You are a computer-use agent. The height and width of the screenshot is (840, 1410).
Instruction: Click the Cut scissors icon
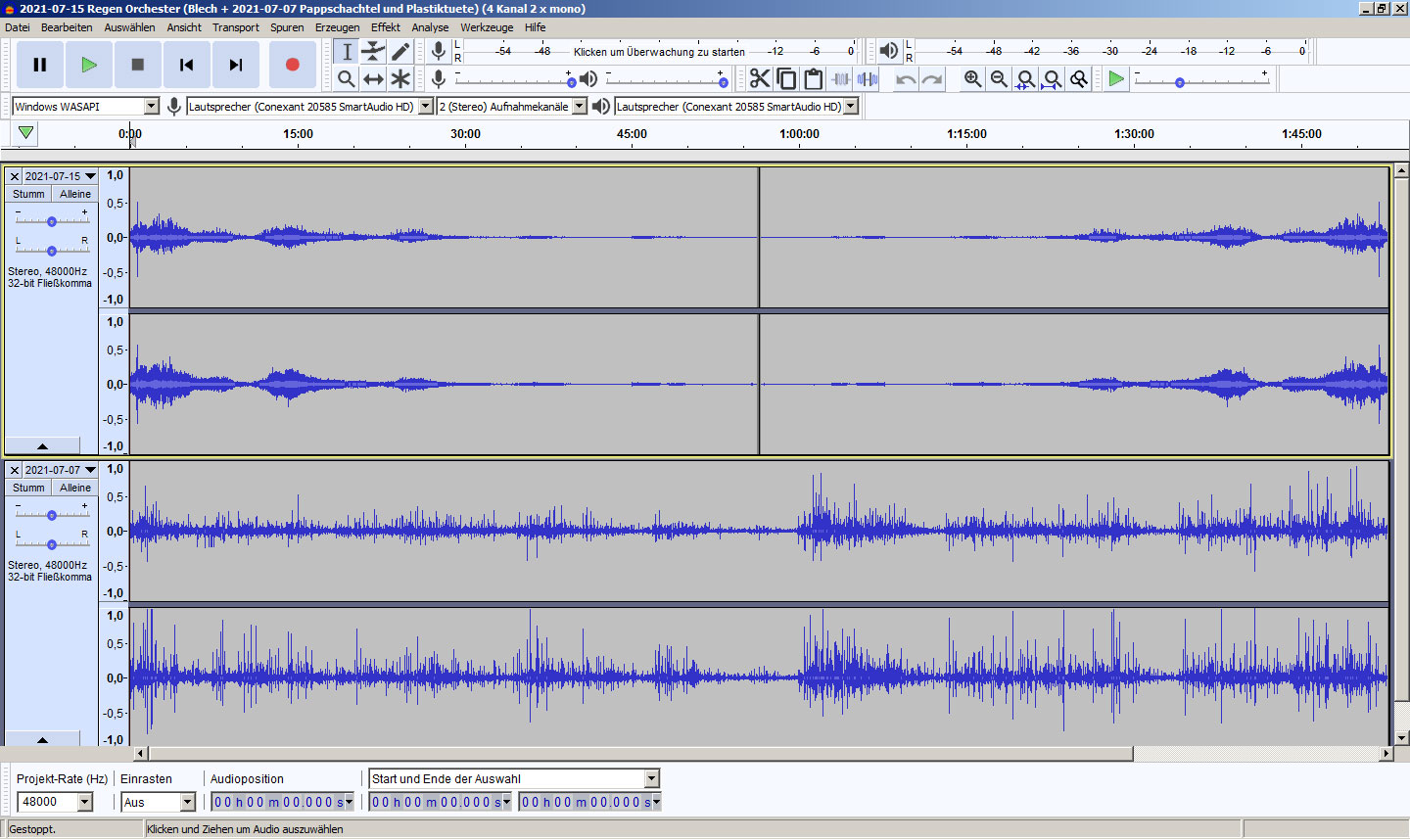pos(759,79)
